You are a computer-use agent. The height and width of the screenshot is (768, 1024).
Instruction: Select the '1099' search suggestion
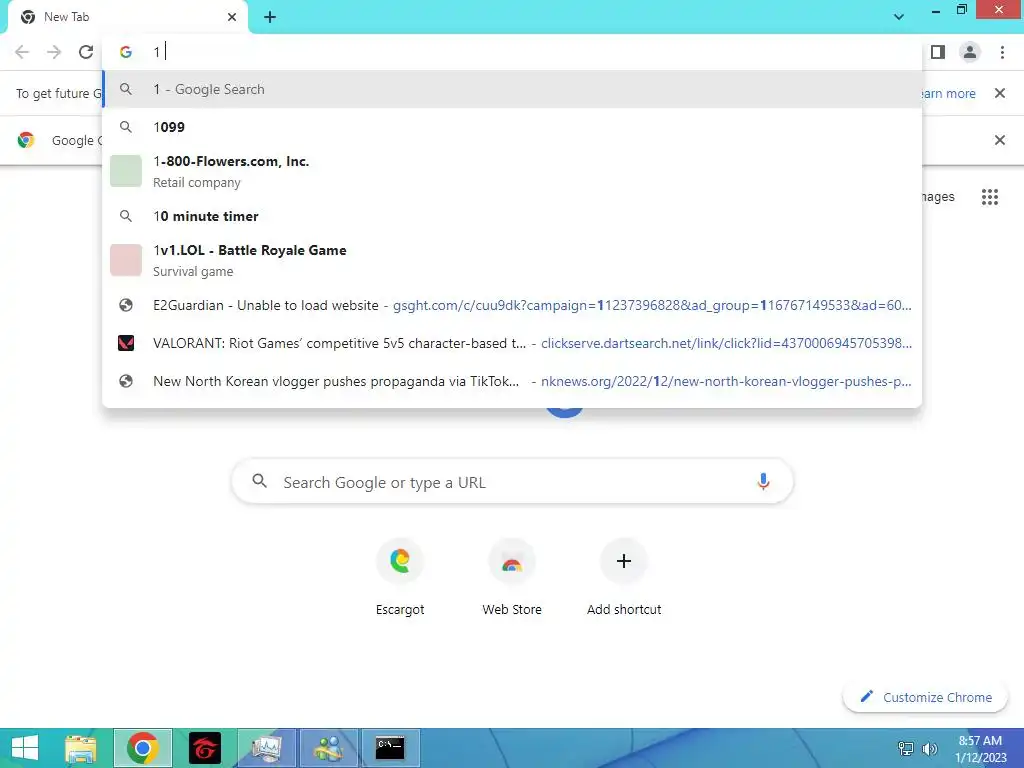click(512, 127)
